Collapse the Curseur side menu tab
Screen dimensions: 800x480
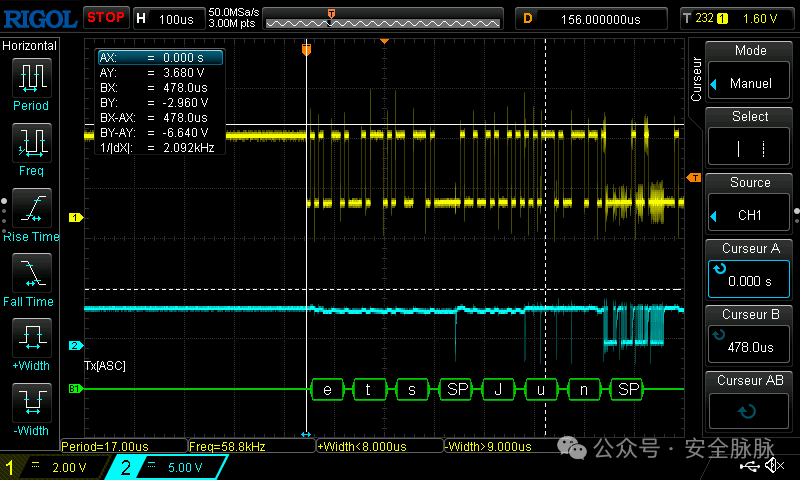click(696, 80)
